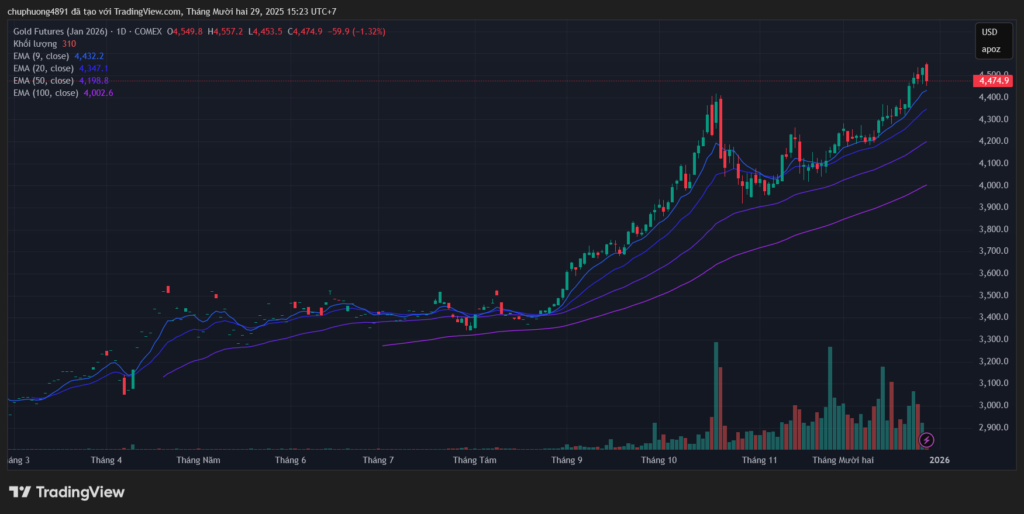Click the last red candlestick at chart top

pyautogui.click(x=926, y=73)
